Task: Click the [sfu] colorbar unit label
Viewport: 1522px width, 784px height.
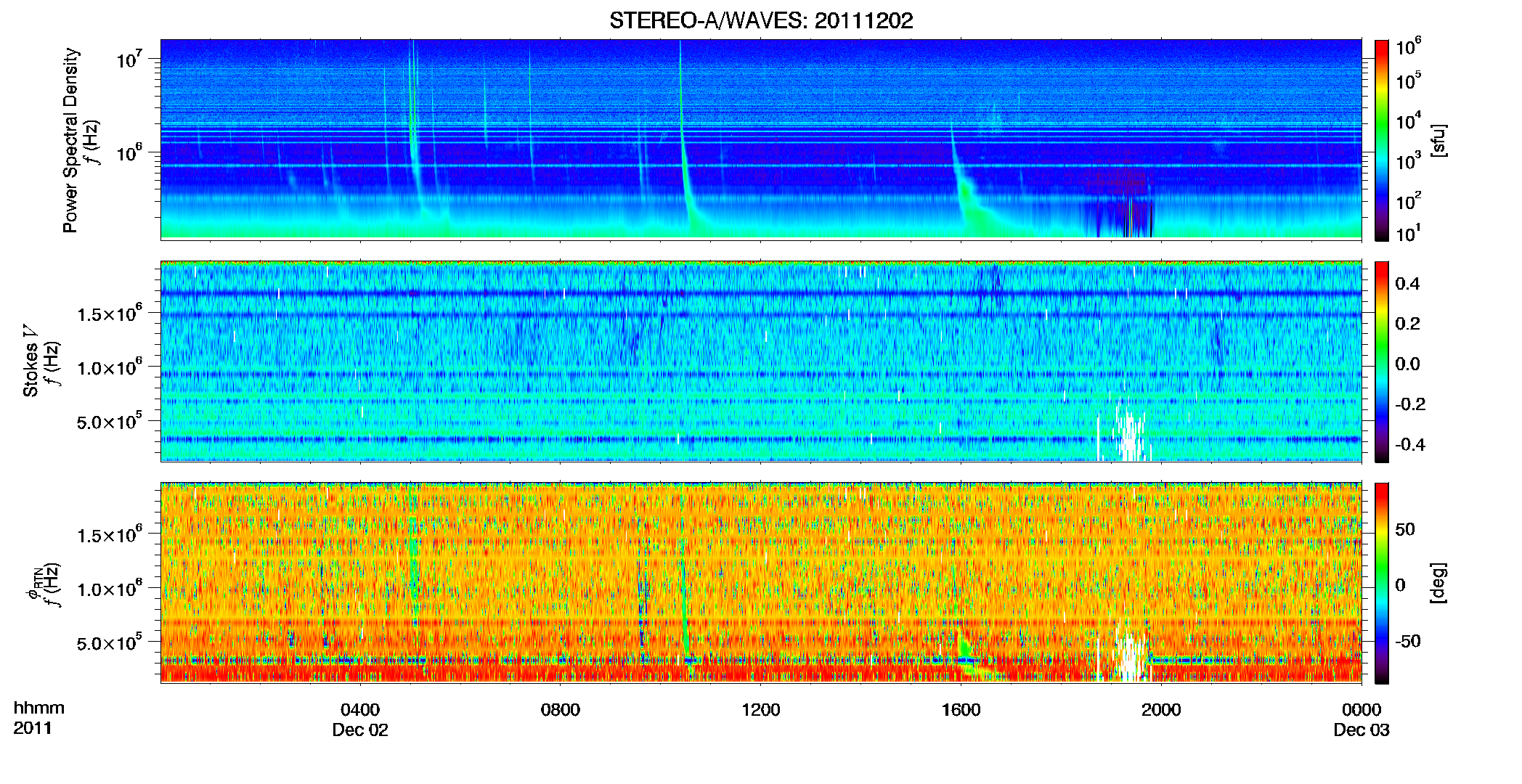Action: [x=1438, y=140]
